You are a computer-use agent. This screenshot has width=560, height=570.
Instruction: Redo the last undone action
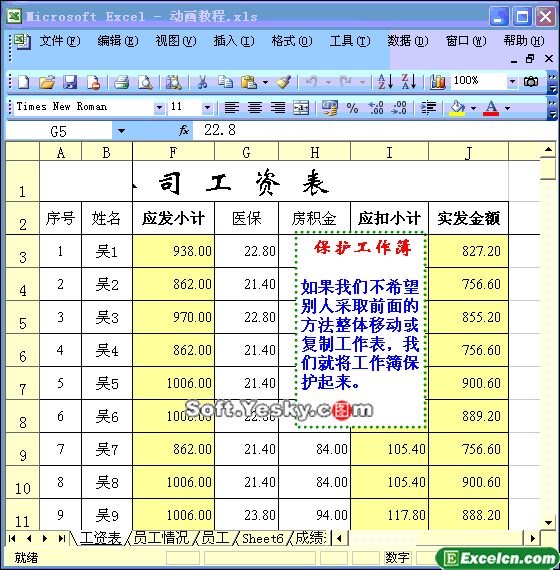[345, 82]
